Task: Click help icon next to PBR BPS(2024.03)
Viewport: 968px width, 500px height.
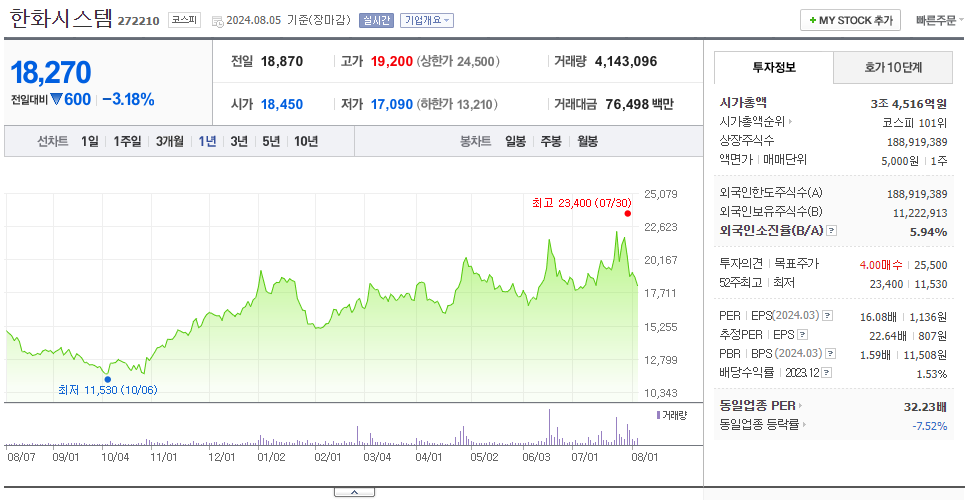Action: click(831, 354)
